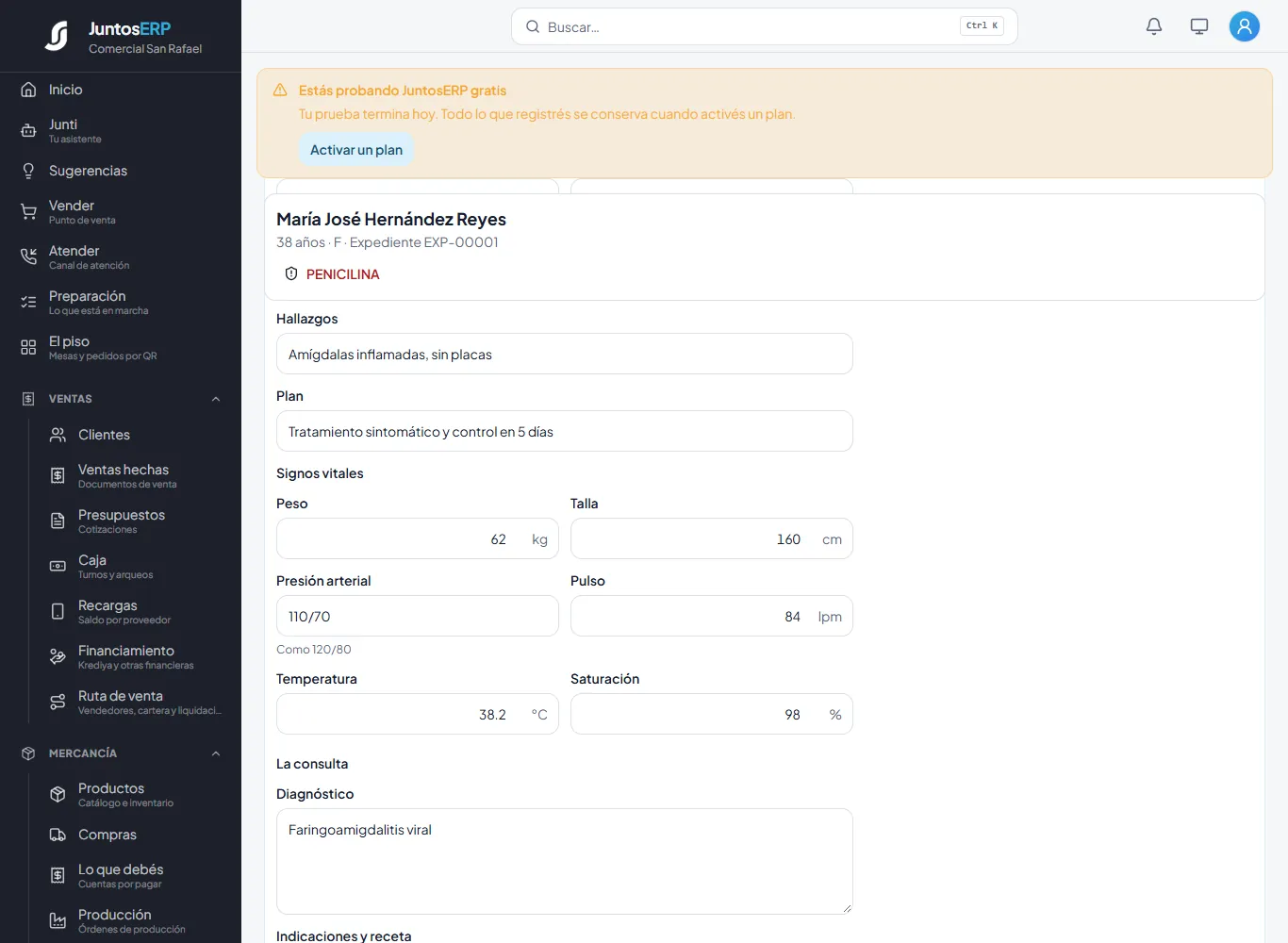Viewport: 1288px width, 943px height.
Task: Click the Caja cash icon
Action: (x=58, y=567)
